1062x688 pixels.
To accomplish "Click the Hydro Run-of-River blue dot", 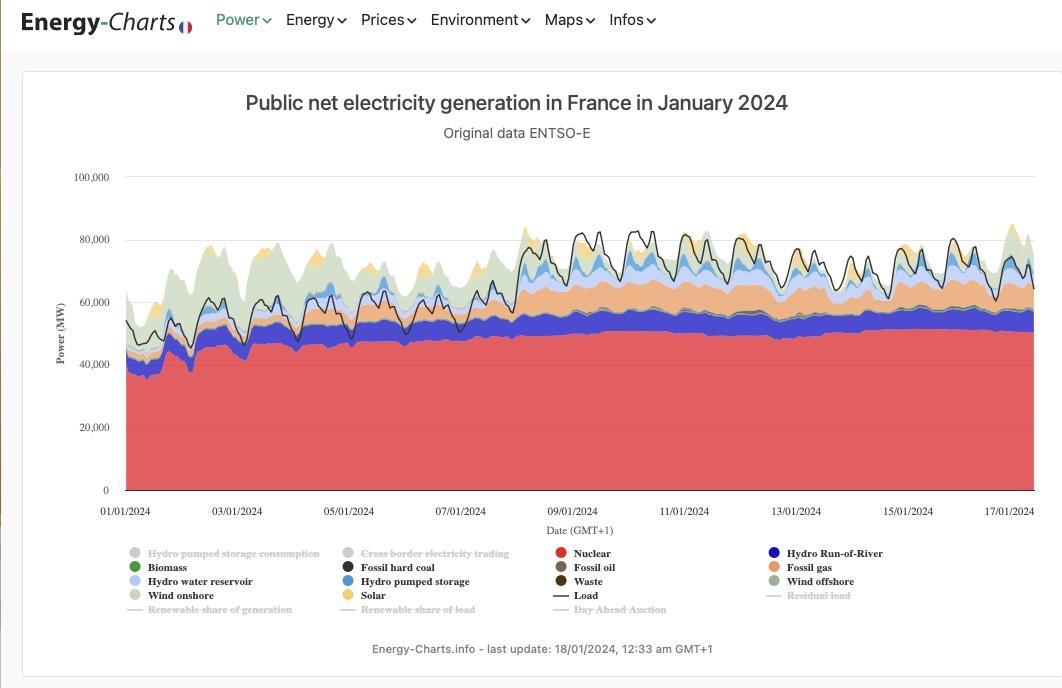I will tap(774, 553).
